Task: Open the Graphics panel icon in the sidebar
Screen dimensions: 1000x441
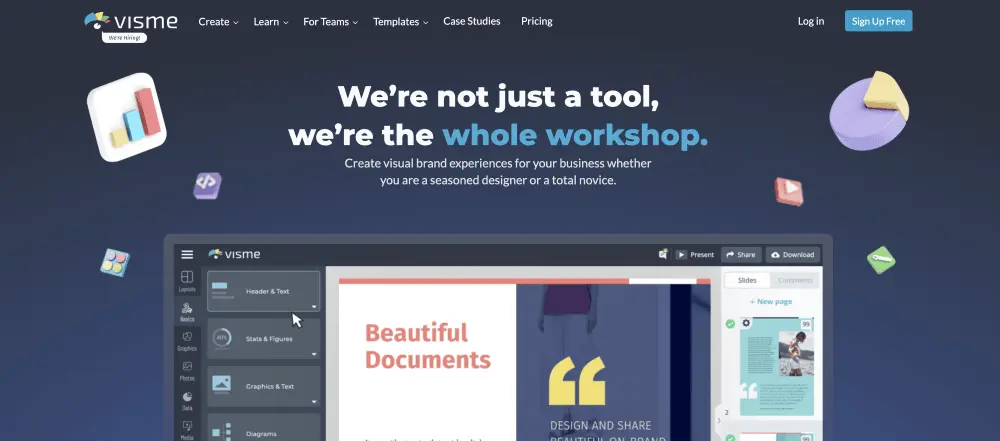Action: point(187,341)
